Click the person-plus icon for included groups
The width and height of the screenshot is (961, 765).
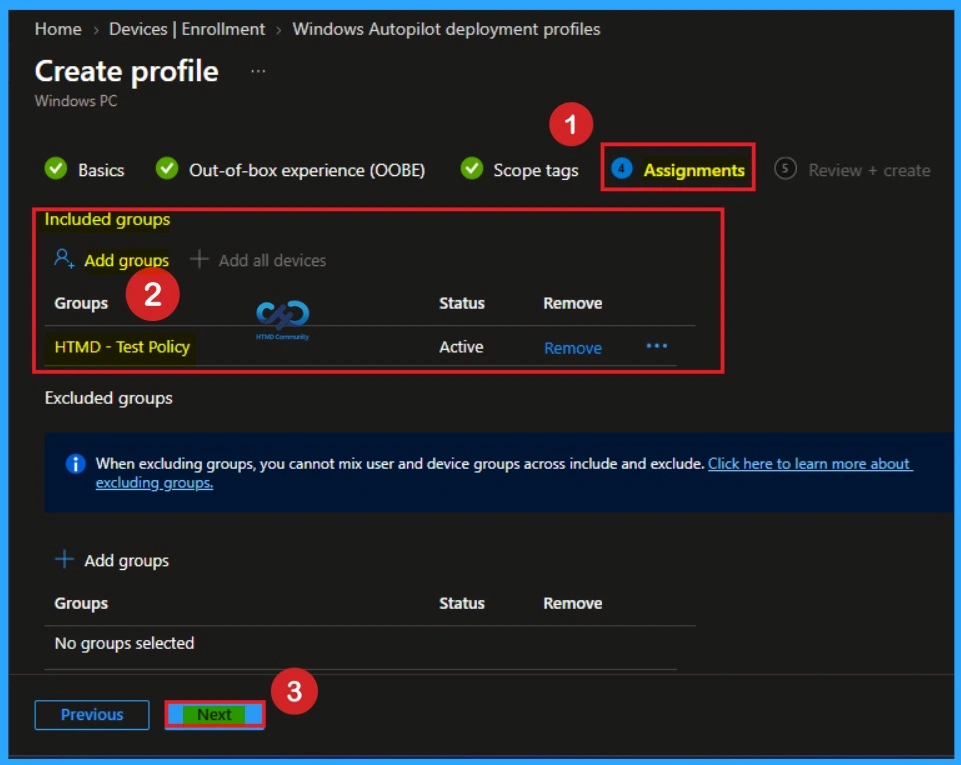64,259
